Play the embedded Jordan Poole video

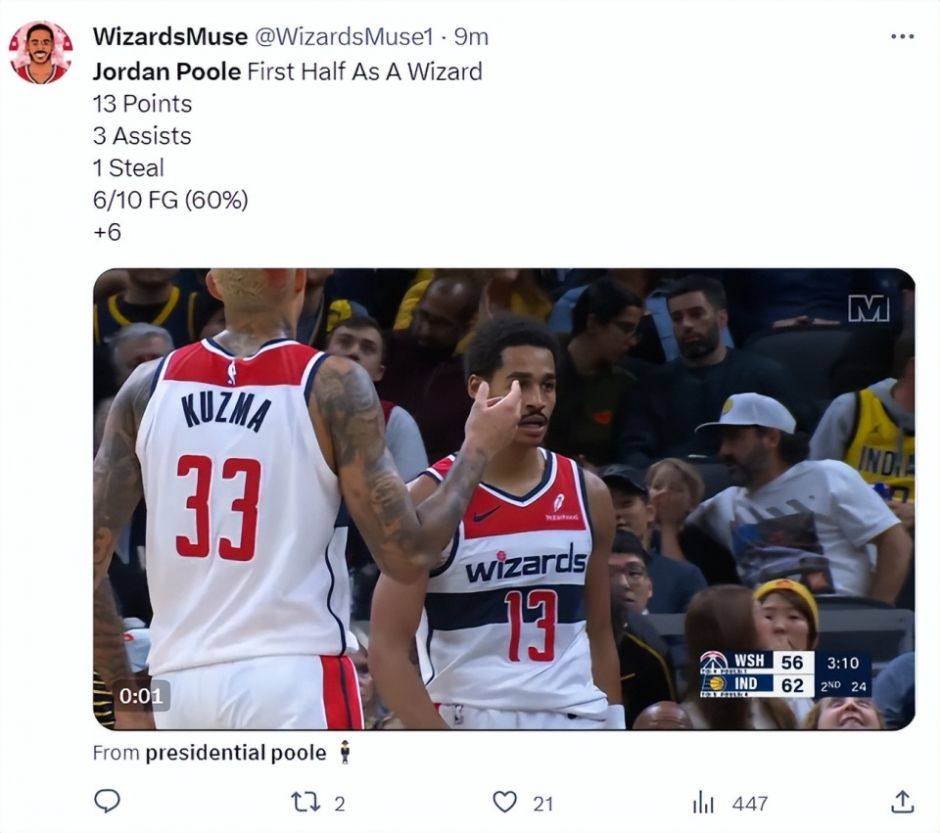coord(504,499)
